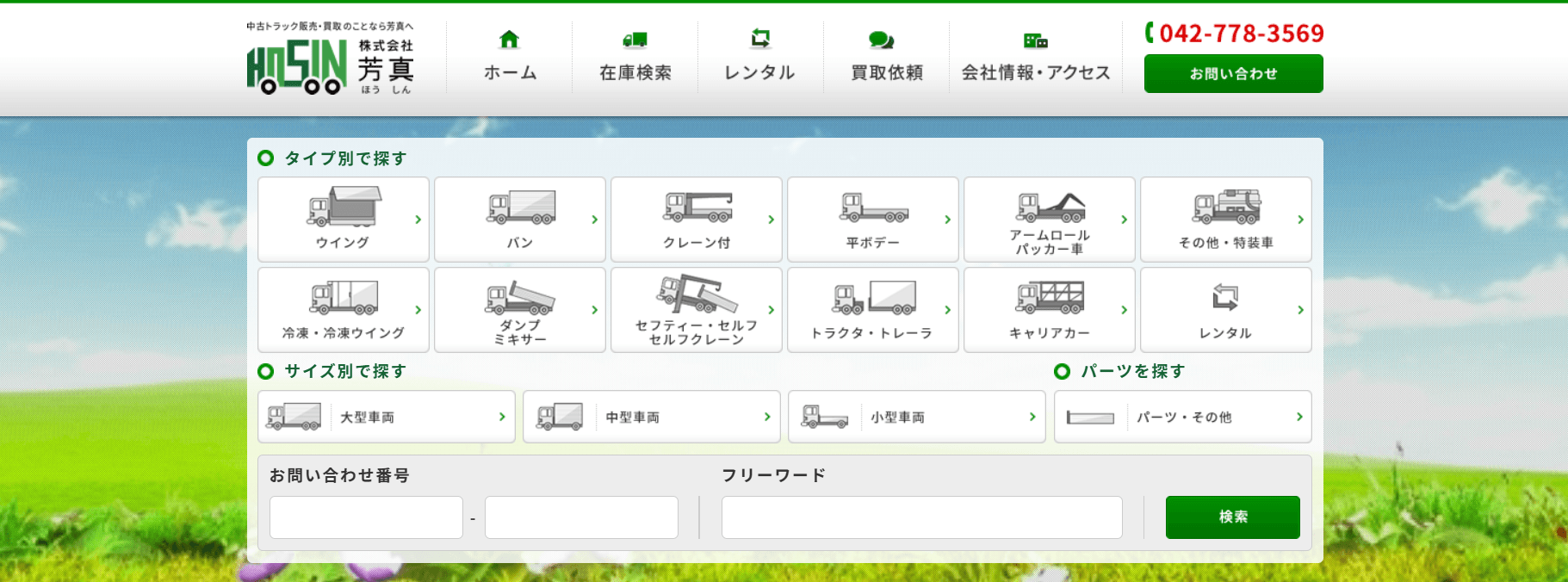Click the arrow on the 冷凍・冷凍ウイング card
The width and height of the screenshot is (1568, 582).
(418, 310)
